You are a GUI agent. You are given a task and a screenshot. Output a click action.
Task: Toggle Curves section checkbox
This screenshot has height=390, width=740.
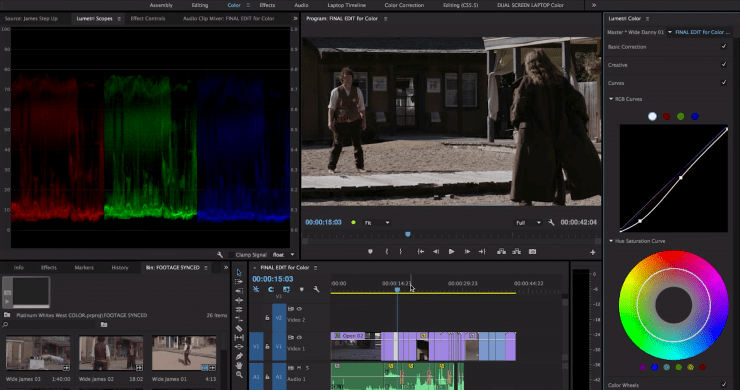click(724, 82)
